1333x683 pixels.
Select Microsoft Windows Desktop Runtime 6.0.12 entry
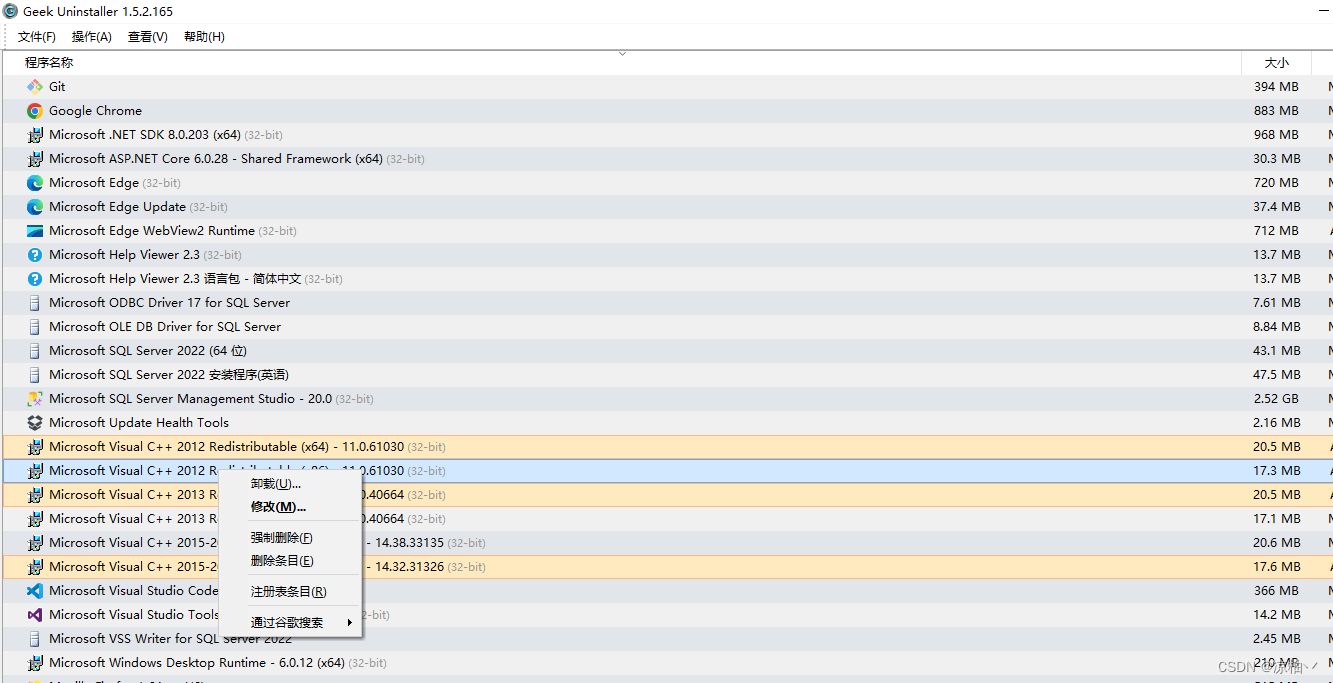click(197, 663)
